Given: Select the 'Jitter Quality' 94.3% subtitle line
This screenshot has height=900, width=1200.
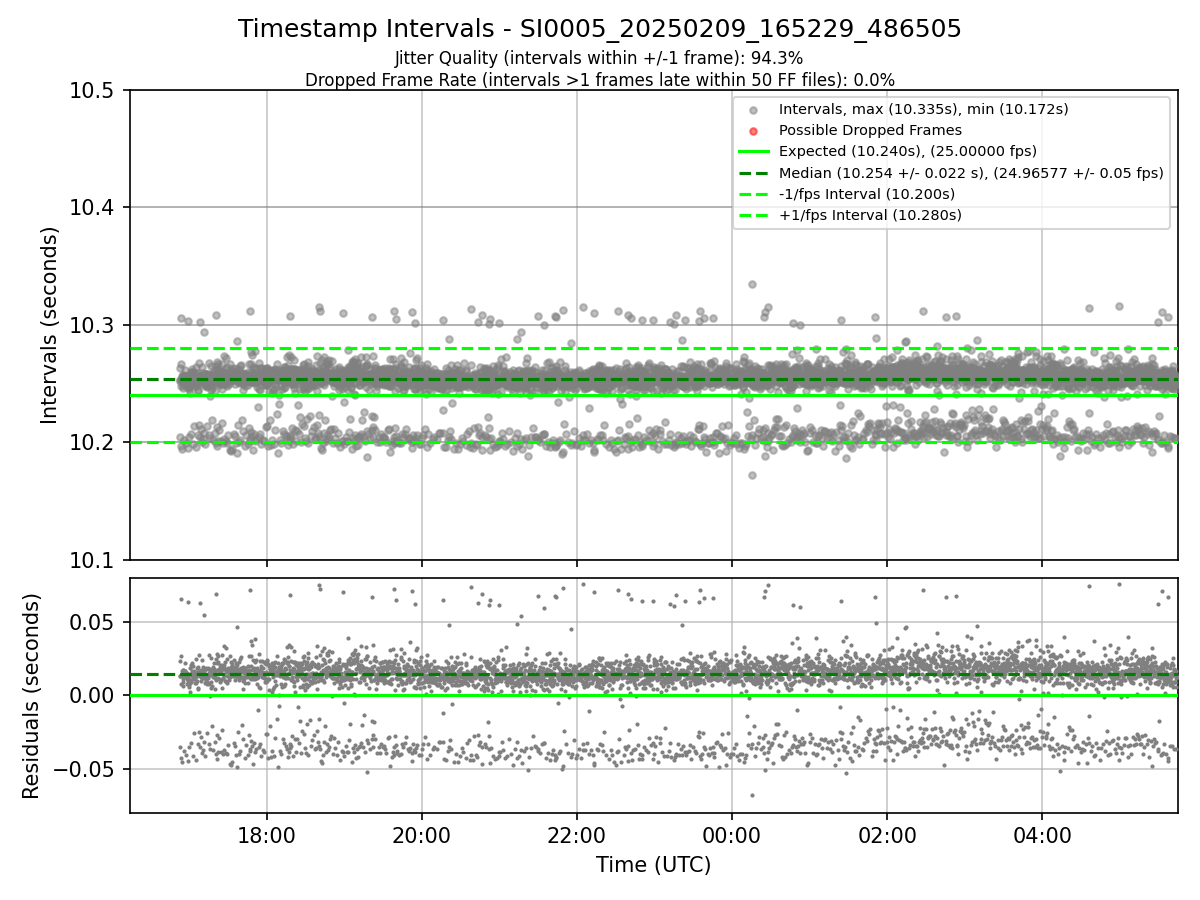Looking at the screenshot, I should tap(599, 59).
